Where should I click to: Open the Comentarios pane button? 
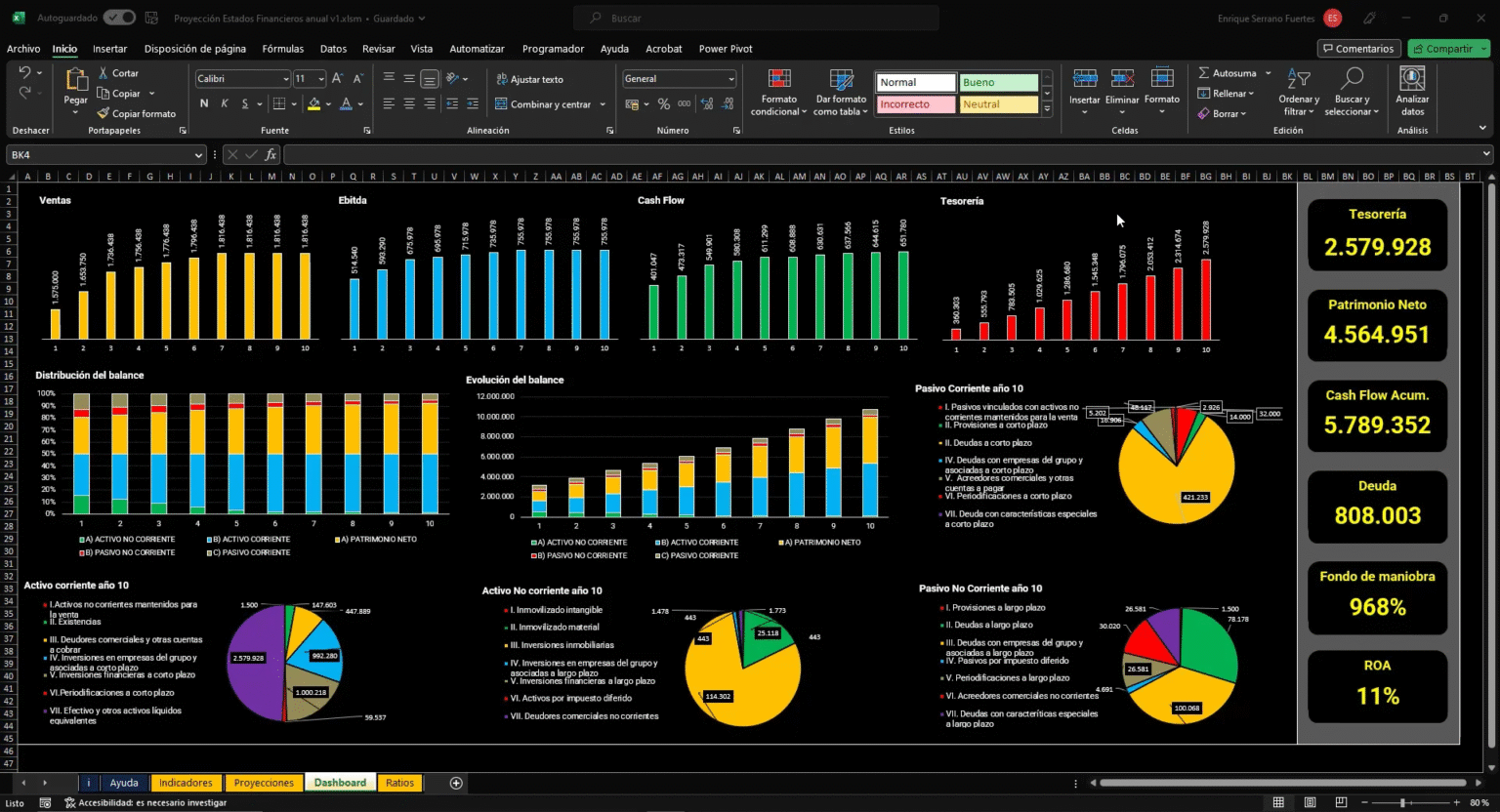coord(1357,49)
